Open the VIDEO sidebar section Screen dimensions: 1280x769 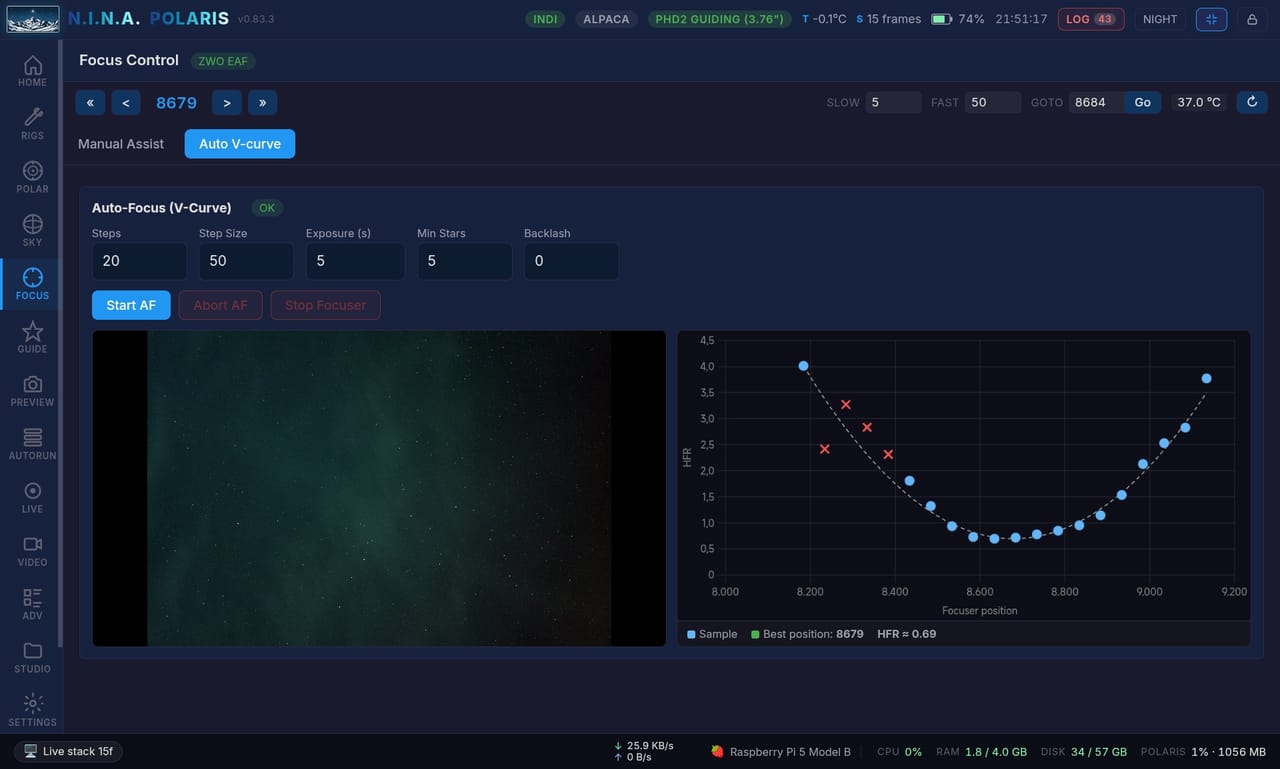point(32,551)
